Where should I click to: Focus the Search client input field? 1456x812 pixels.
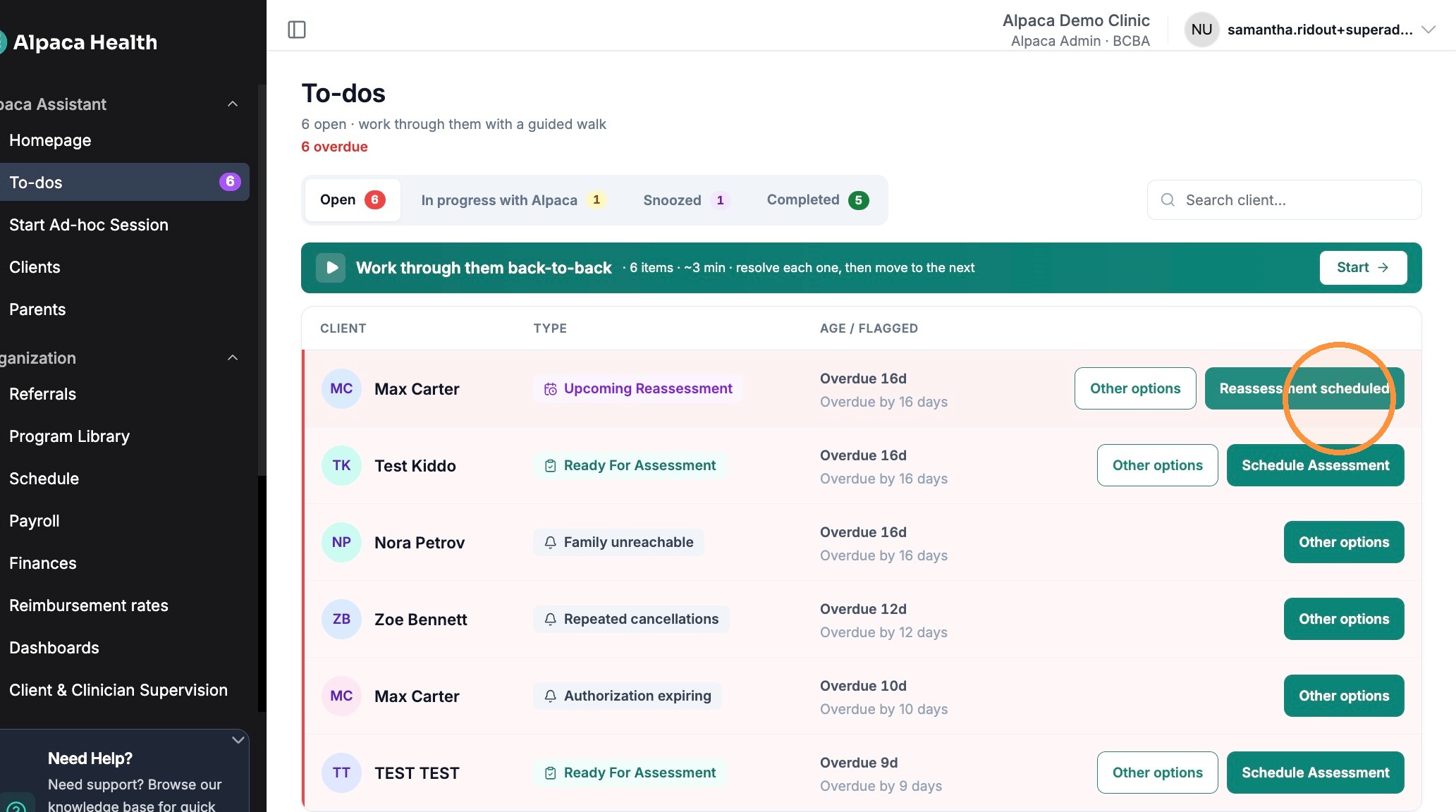coord(1285,200)
